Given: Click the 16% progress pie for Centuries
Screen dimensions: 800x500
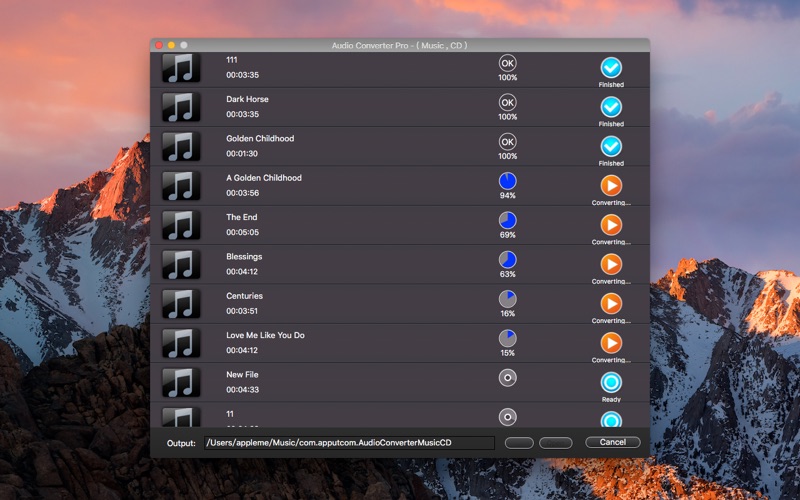Looking at the screenshot, I should (x=507, y=299).
